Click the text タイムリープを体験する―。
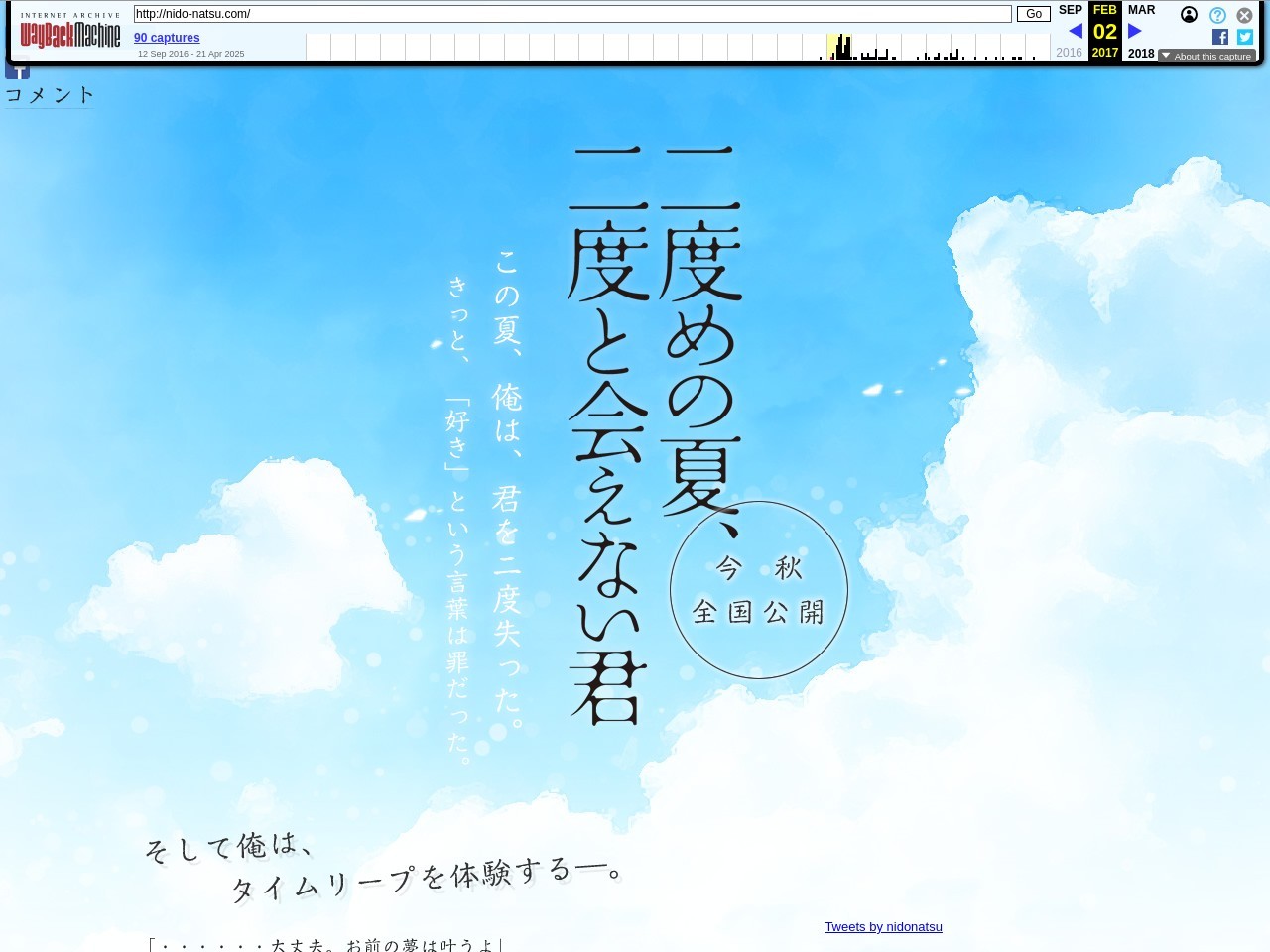 (x=428, y=879)
